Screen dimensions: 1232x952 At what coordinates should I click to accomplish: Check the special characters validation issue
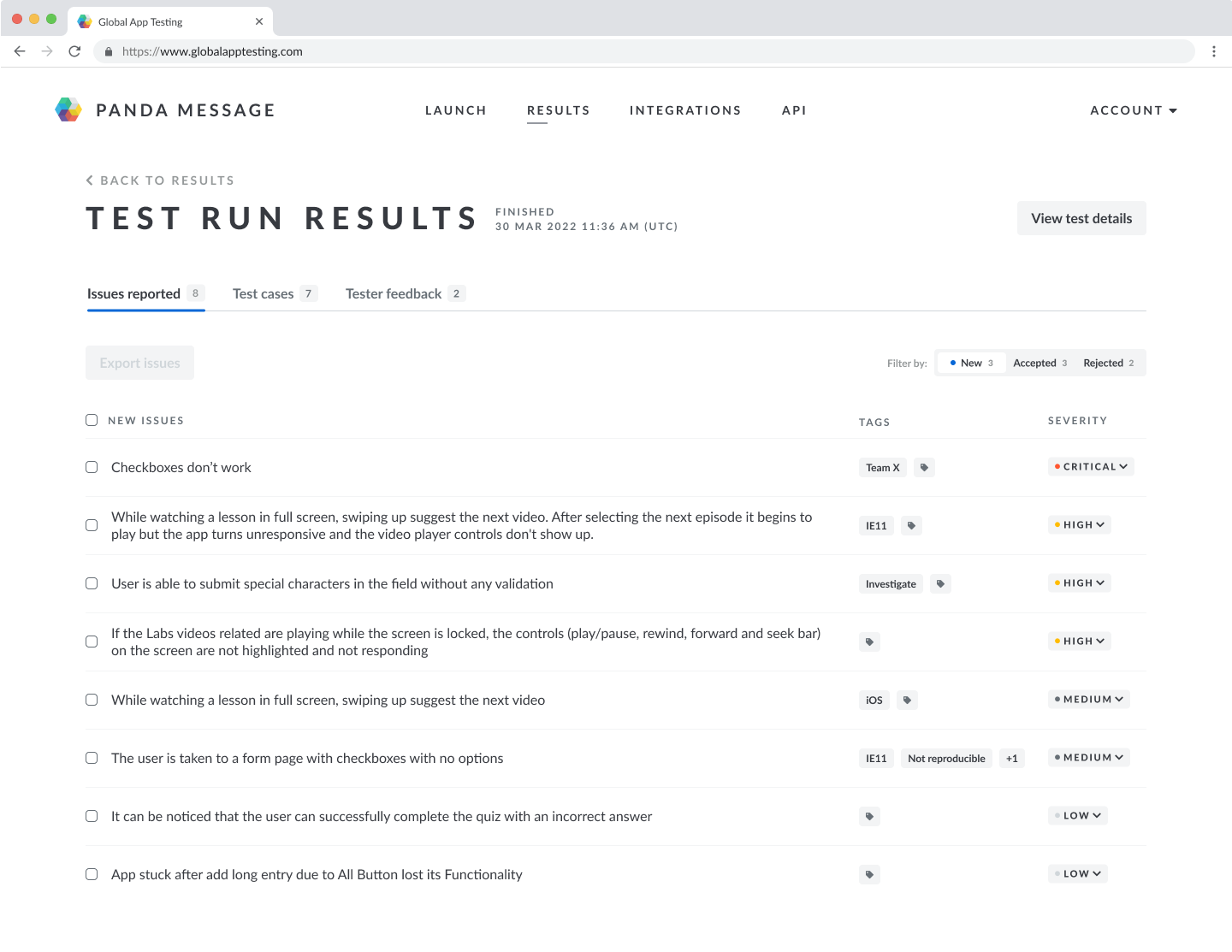pyautogui.click(x=92, y=583)
